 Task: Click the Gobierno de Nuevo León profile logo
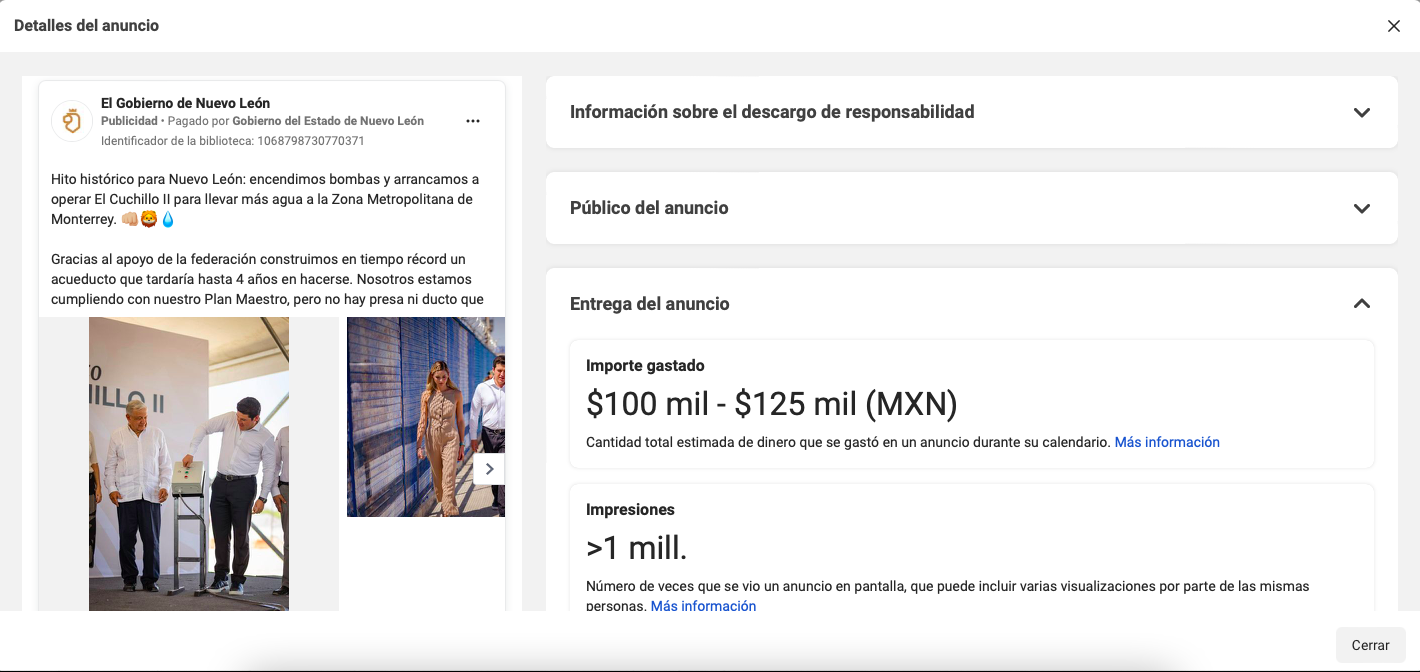click(71, 121)
